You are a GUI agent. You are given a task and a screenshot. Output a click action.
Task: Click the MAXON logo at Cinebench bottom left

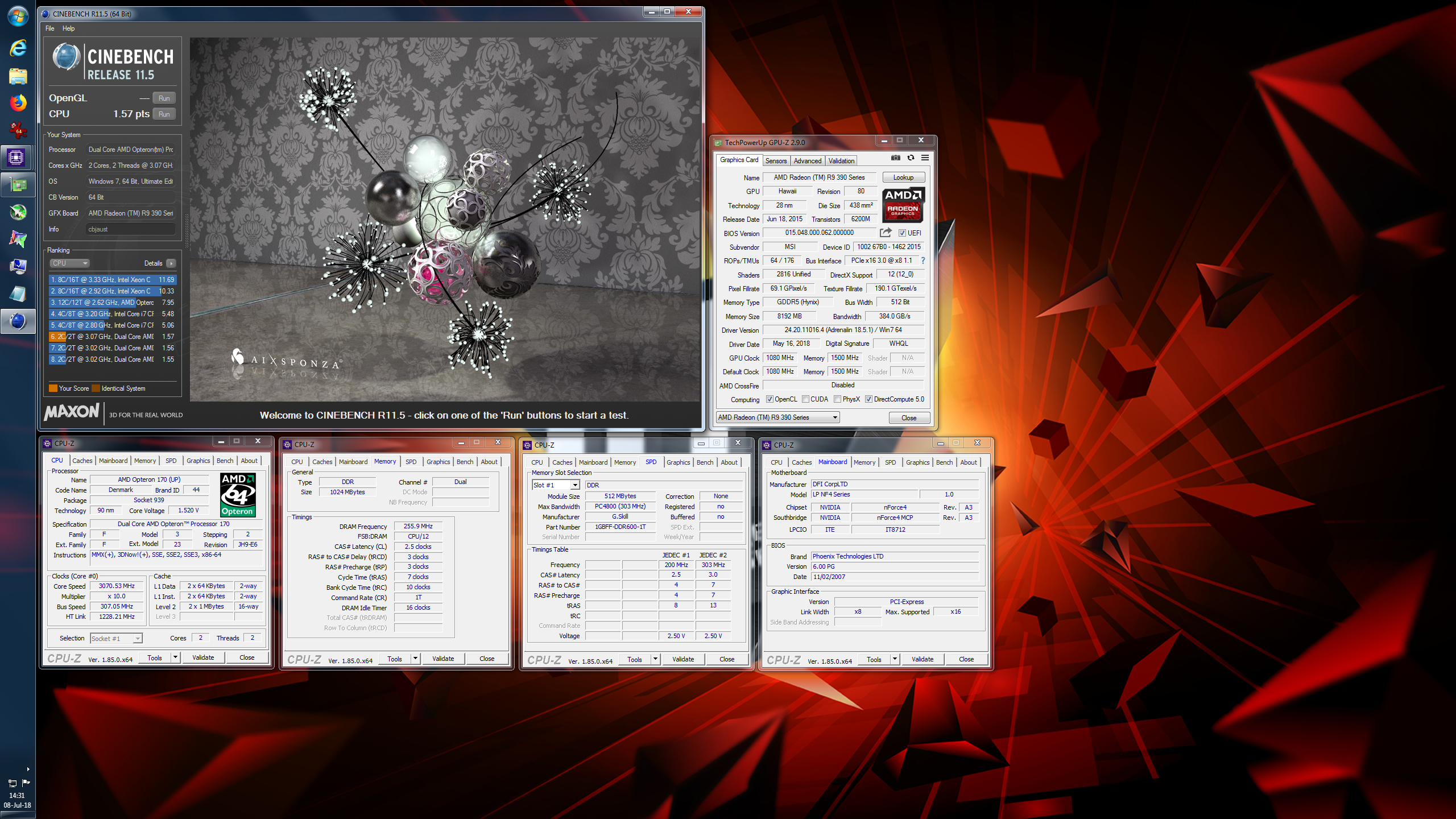coord(72,412)
